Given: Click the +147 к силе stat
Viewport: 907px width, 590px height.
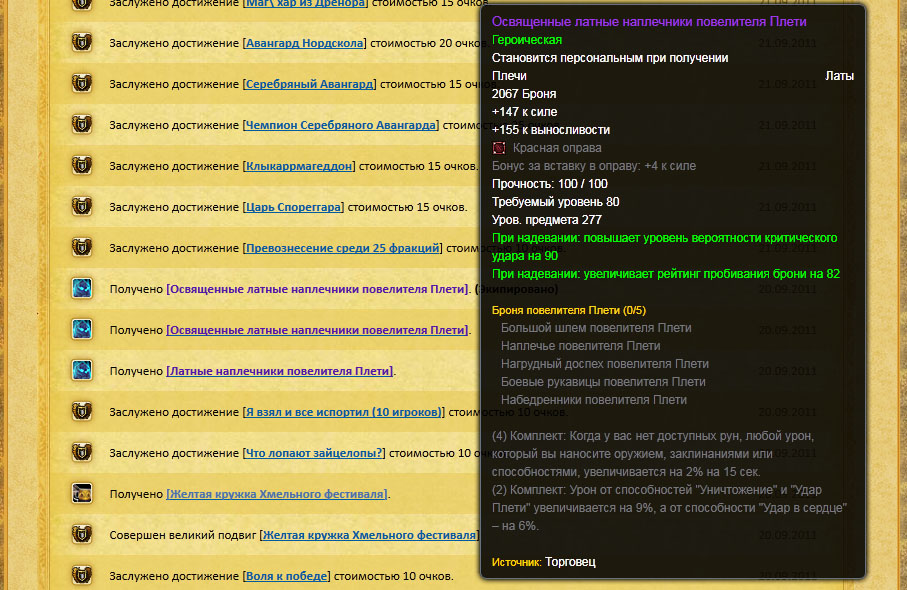Looking at the screenshot, I should (x=524, y=112).
